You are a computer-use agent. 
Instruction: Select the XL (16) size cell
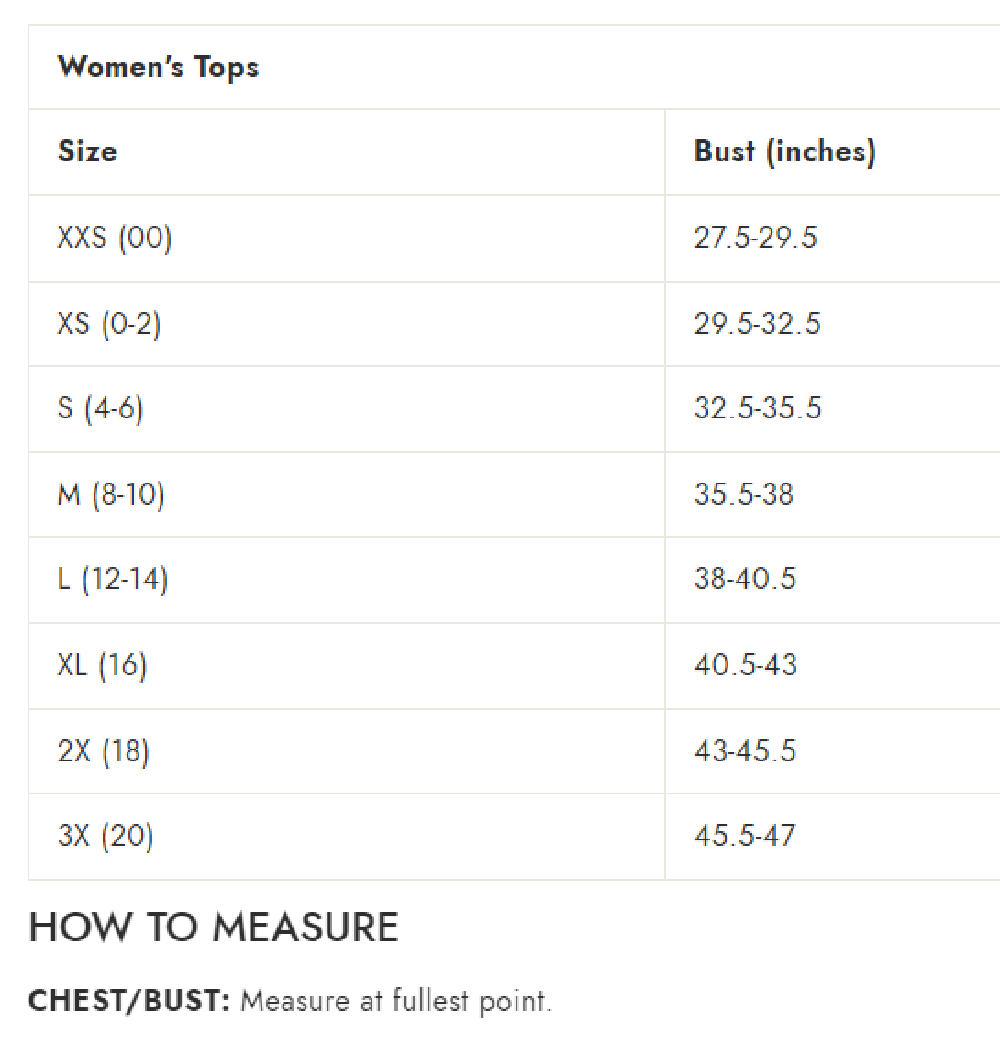[102, 665]
